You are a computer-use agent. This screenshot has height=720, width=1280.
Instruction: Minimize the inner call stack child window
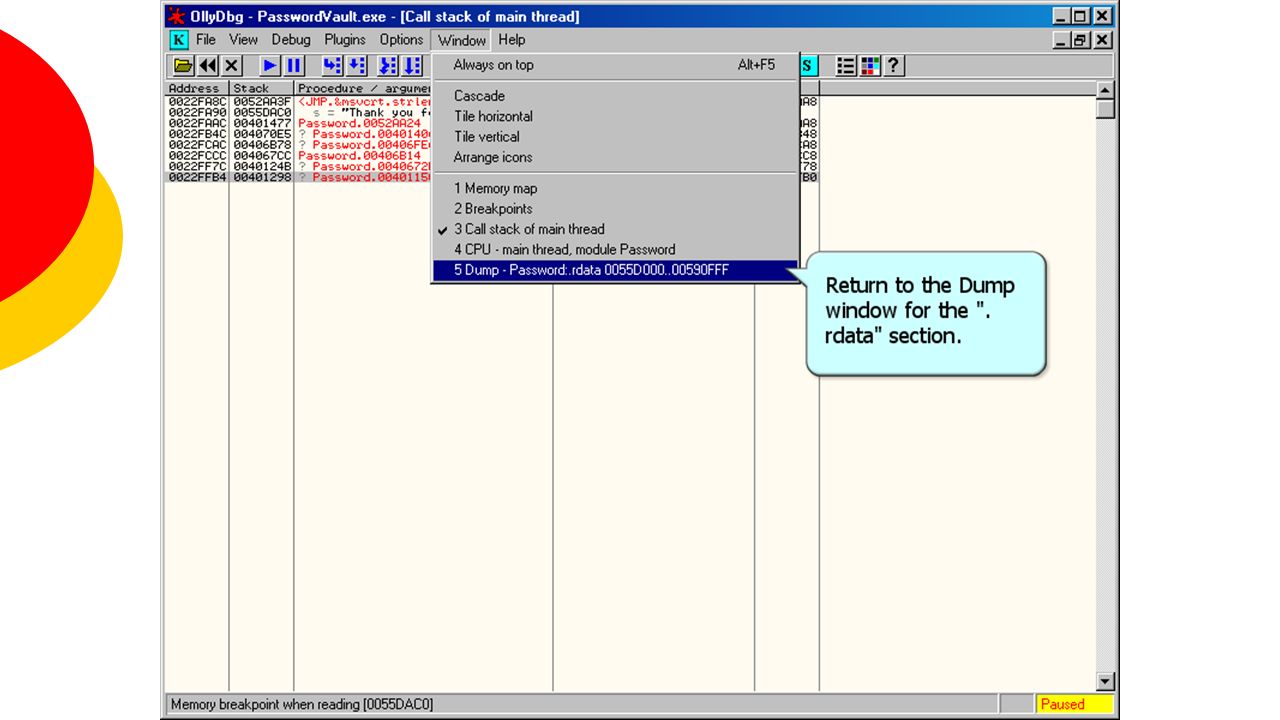pos(1062,40)
